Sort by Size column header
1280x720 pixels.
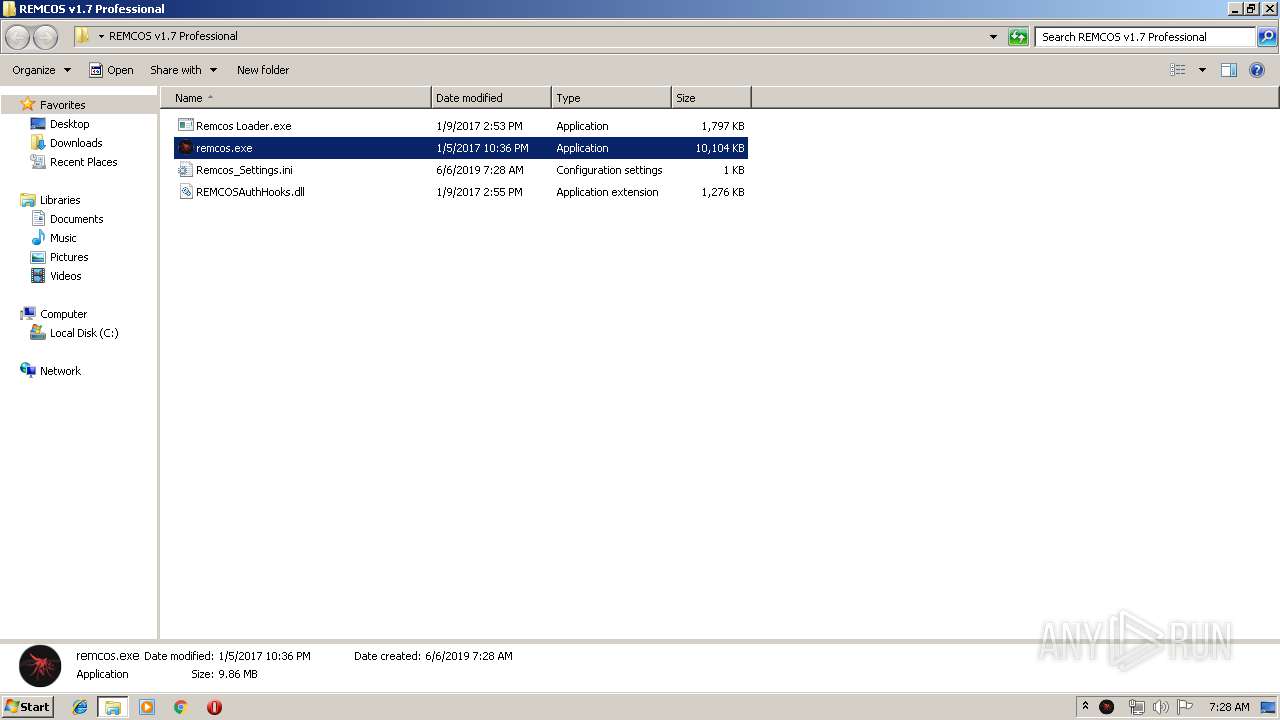pyautogui.click(x=711, y=98)
